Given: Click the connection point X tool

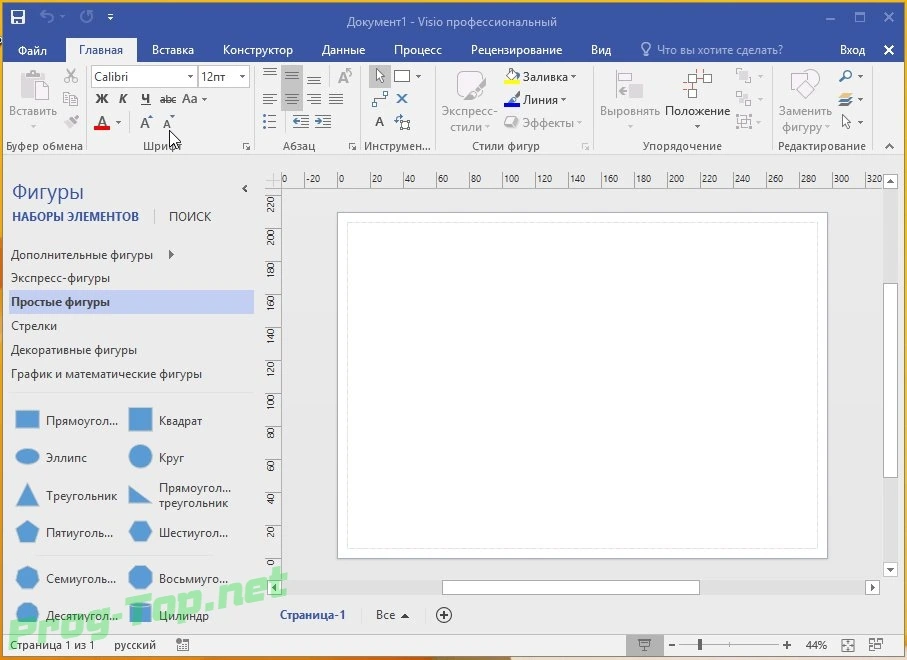Looking at the screenshot, I should click(x=402, y=99).
